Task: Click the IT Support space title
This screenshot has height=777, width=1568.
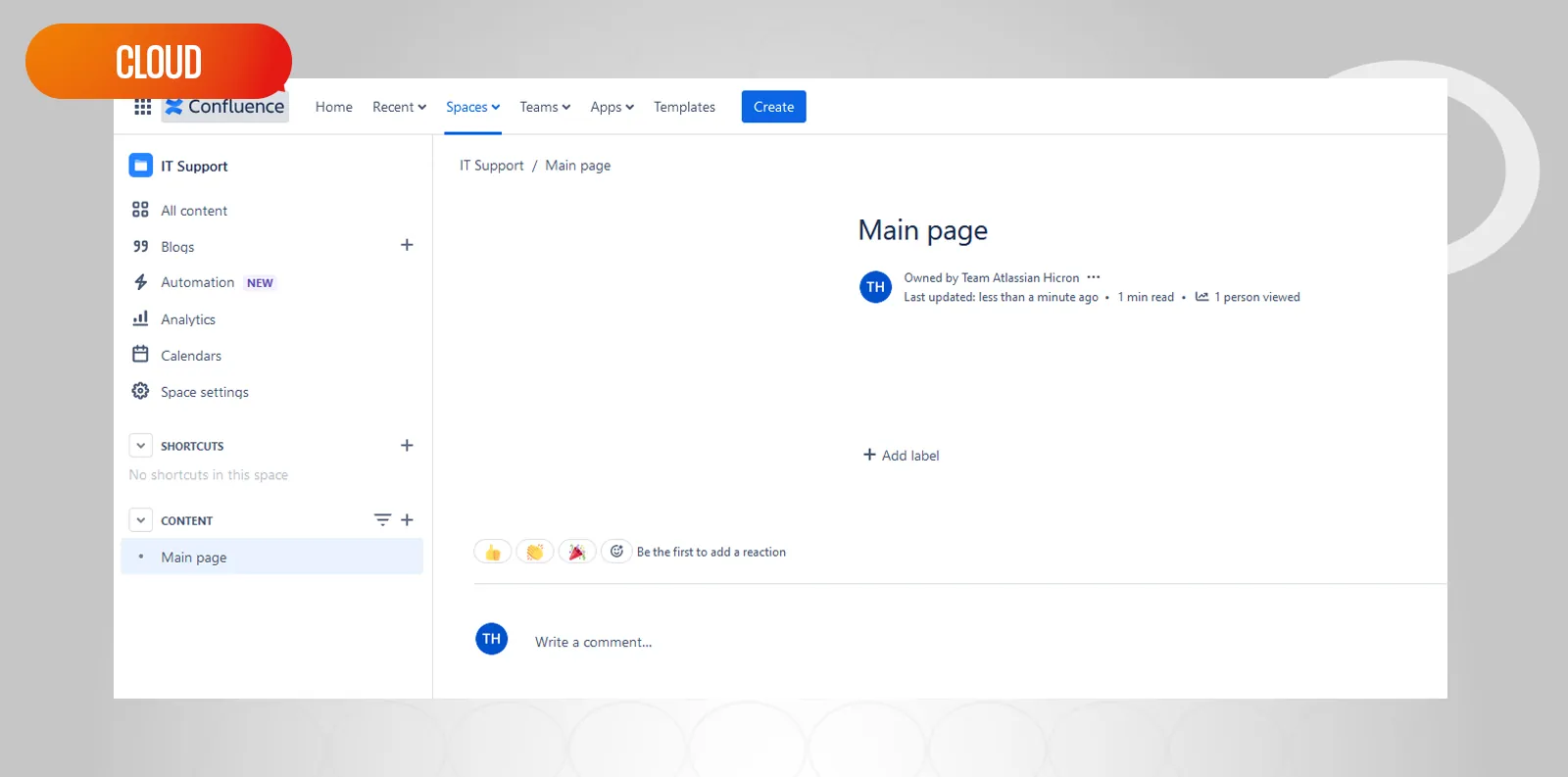Action: (194, 167)
